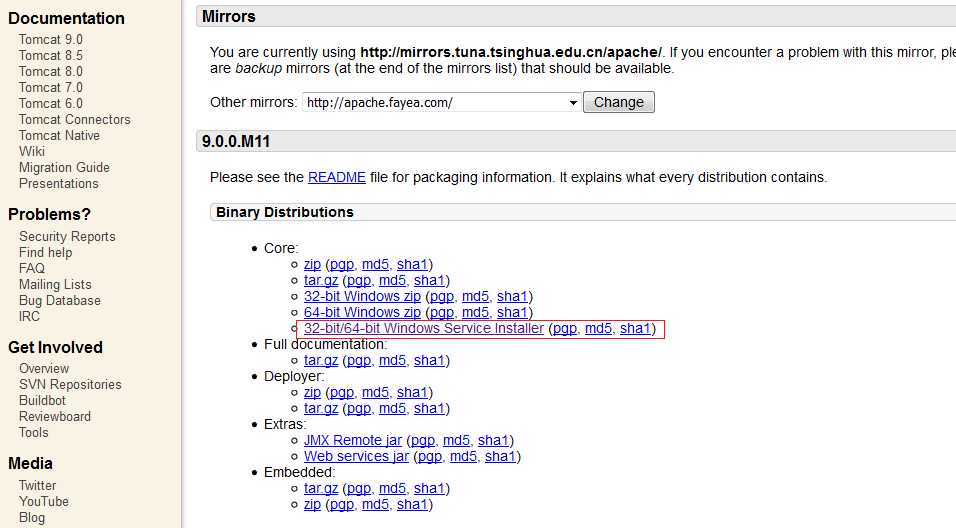Open the Presentations link
The image size is (956, 528).
click(x=59, y=184)
